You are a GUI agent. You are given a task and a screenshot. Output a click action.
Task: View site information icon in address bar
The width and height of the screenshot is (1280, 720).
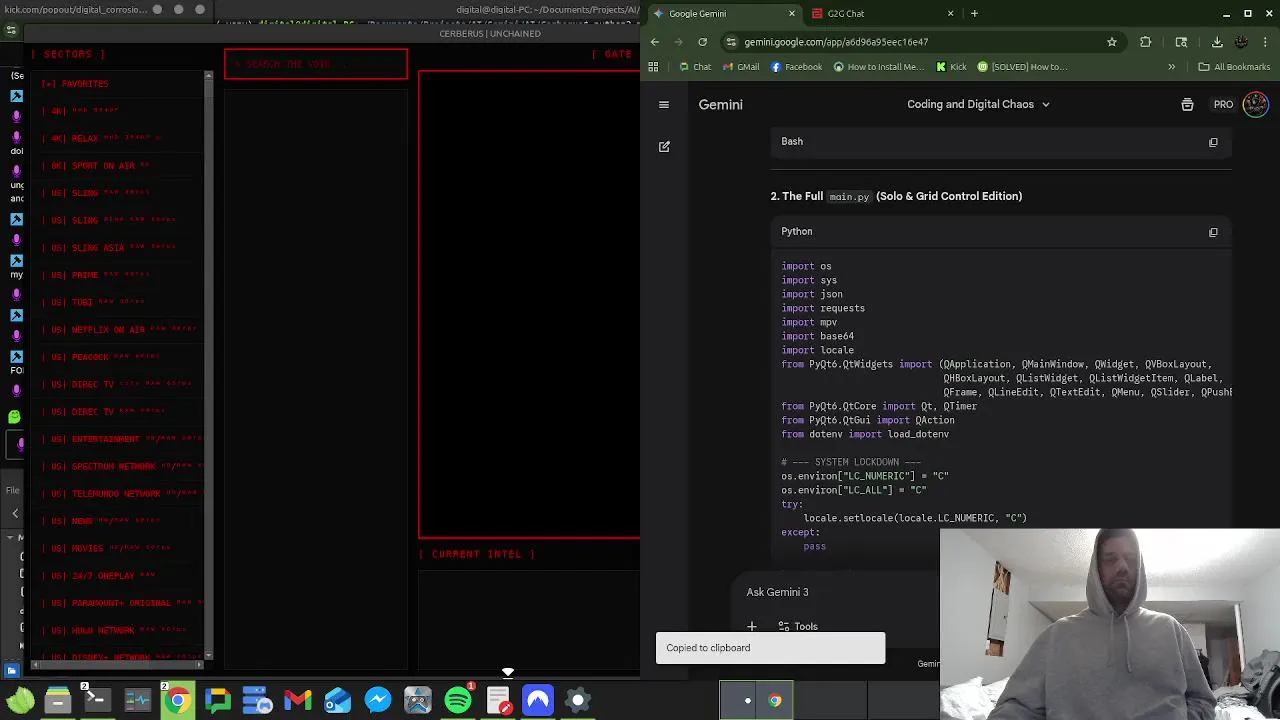pyautogui.click(x=731, y=42)
